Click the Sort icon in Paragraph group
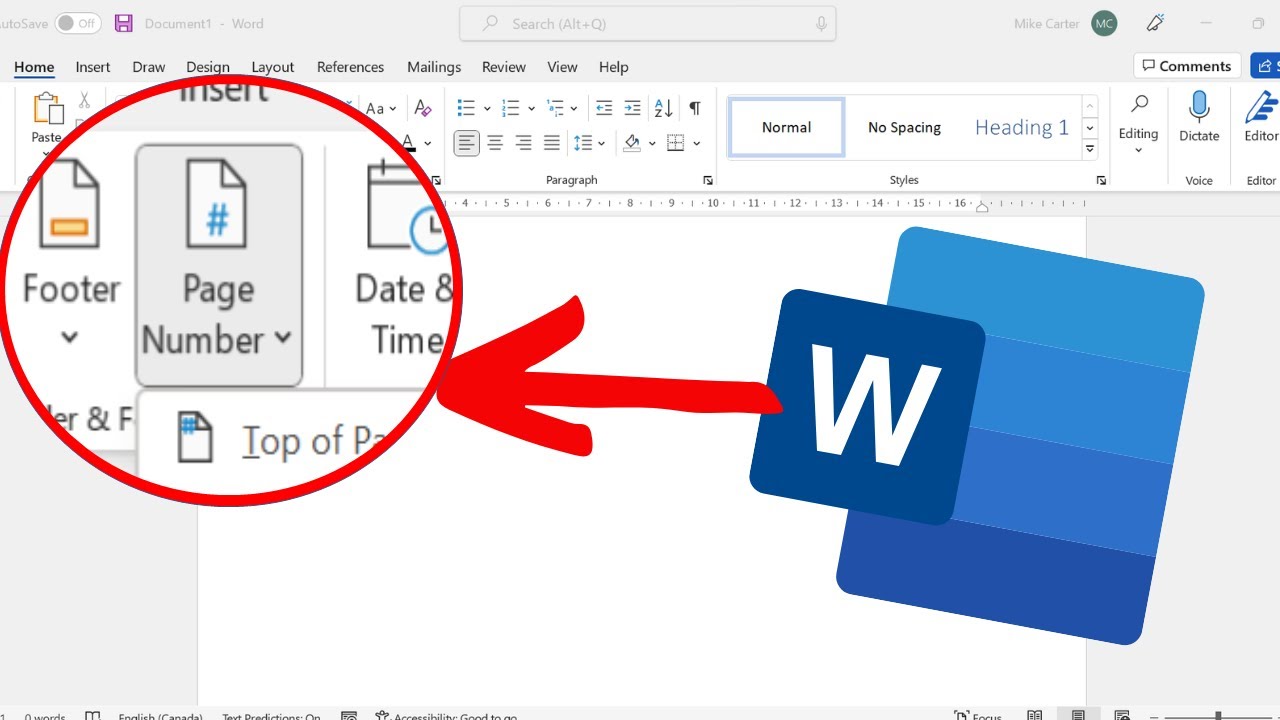The image size is (1280, 720). [662, 107]
